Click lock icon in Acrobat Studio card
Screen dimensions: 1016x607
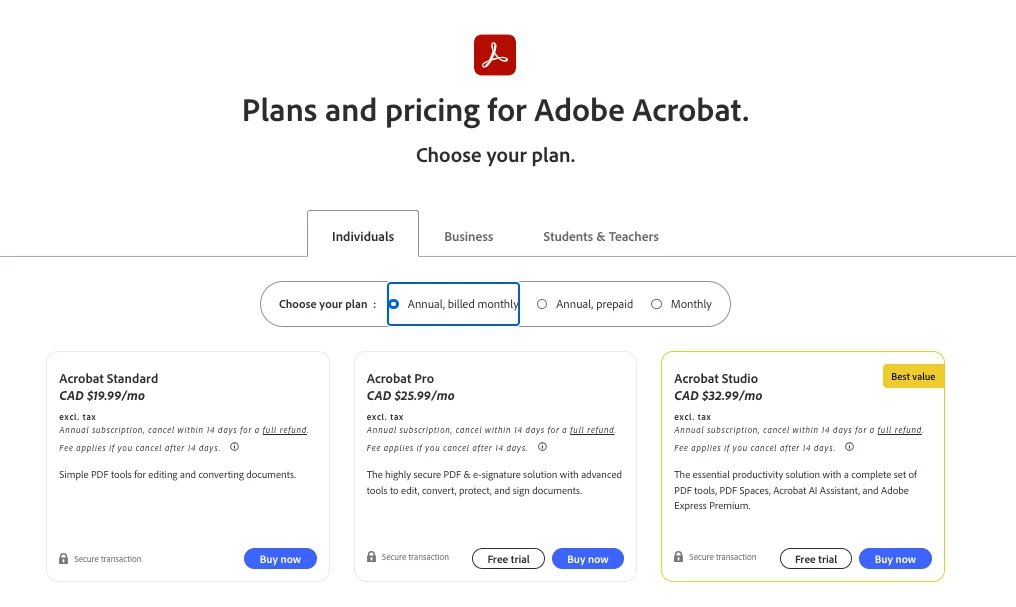679,557
